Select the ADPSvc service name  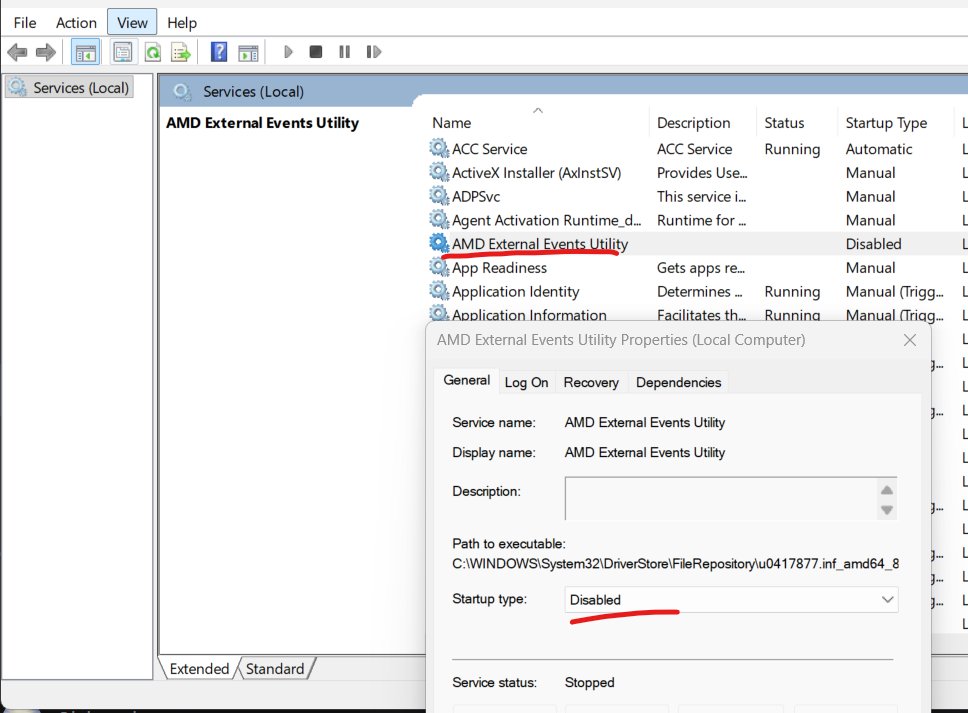[476, 196]
